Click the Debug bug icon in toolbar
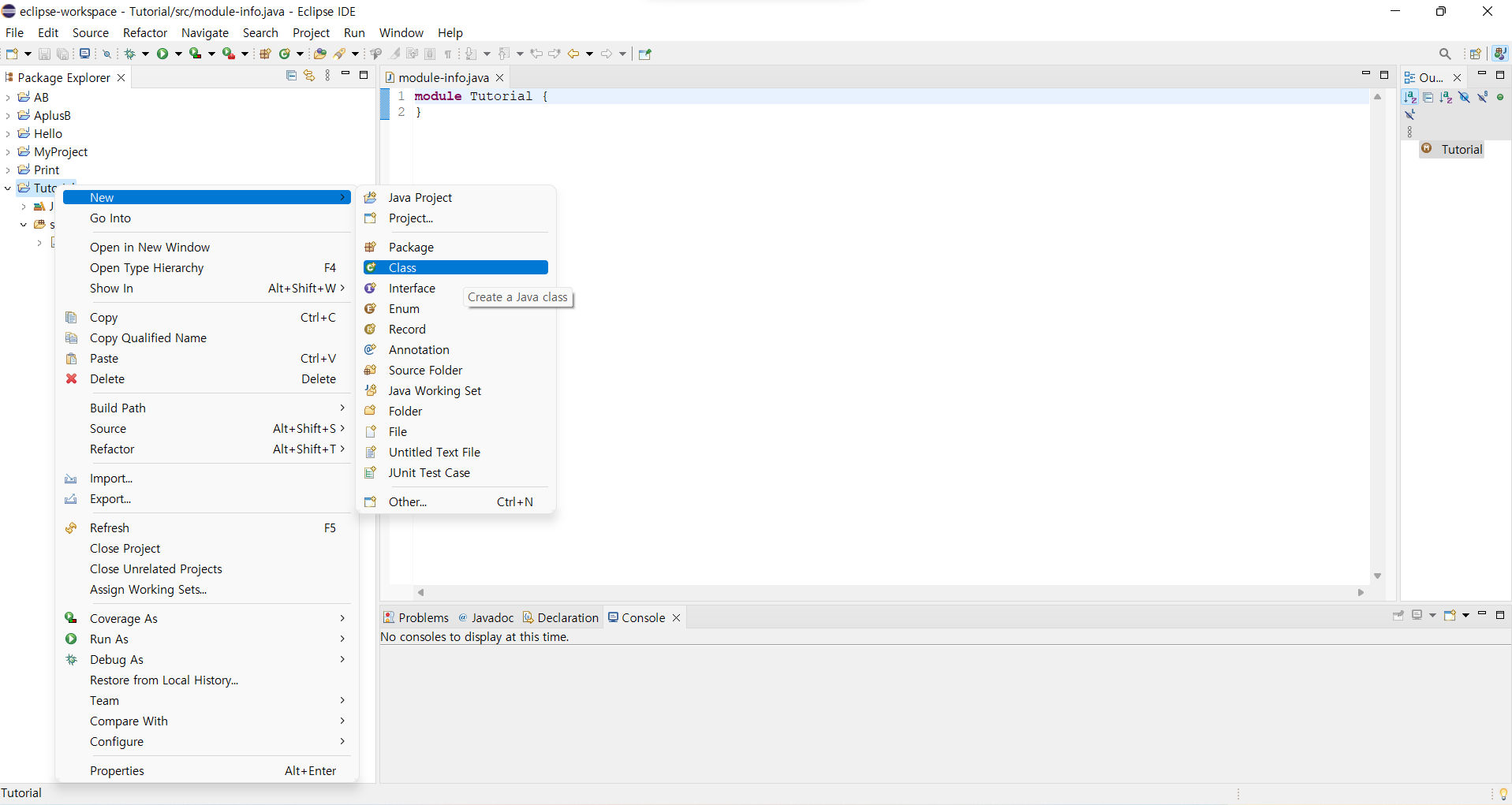The image size is (1512, 805). point(130,54)
